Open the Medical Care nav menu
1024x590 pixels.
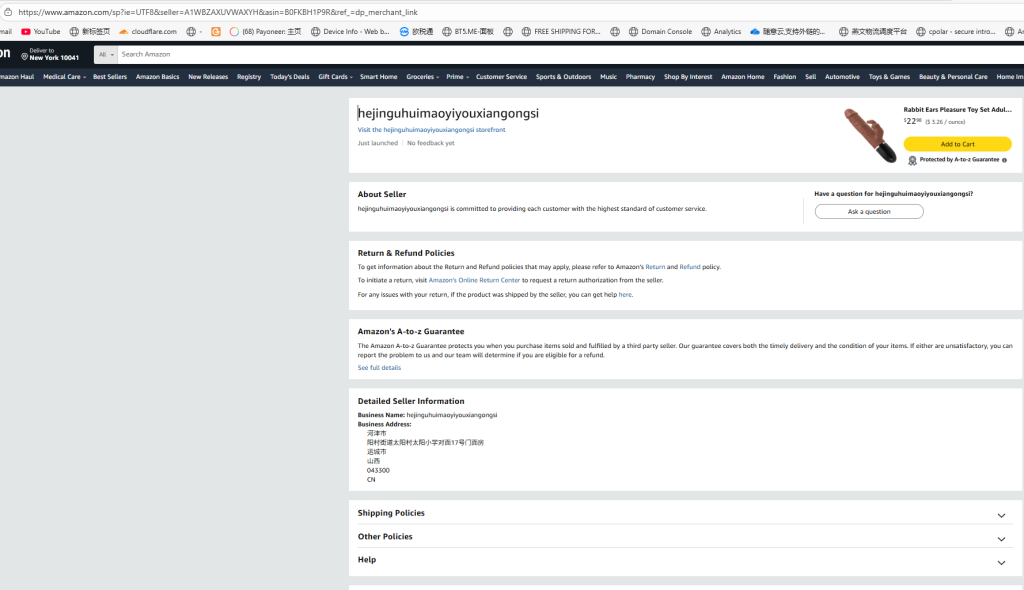click(64, 77)
